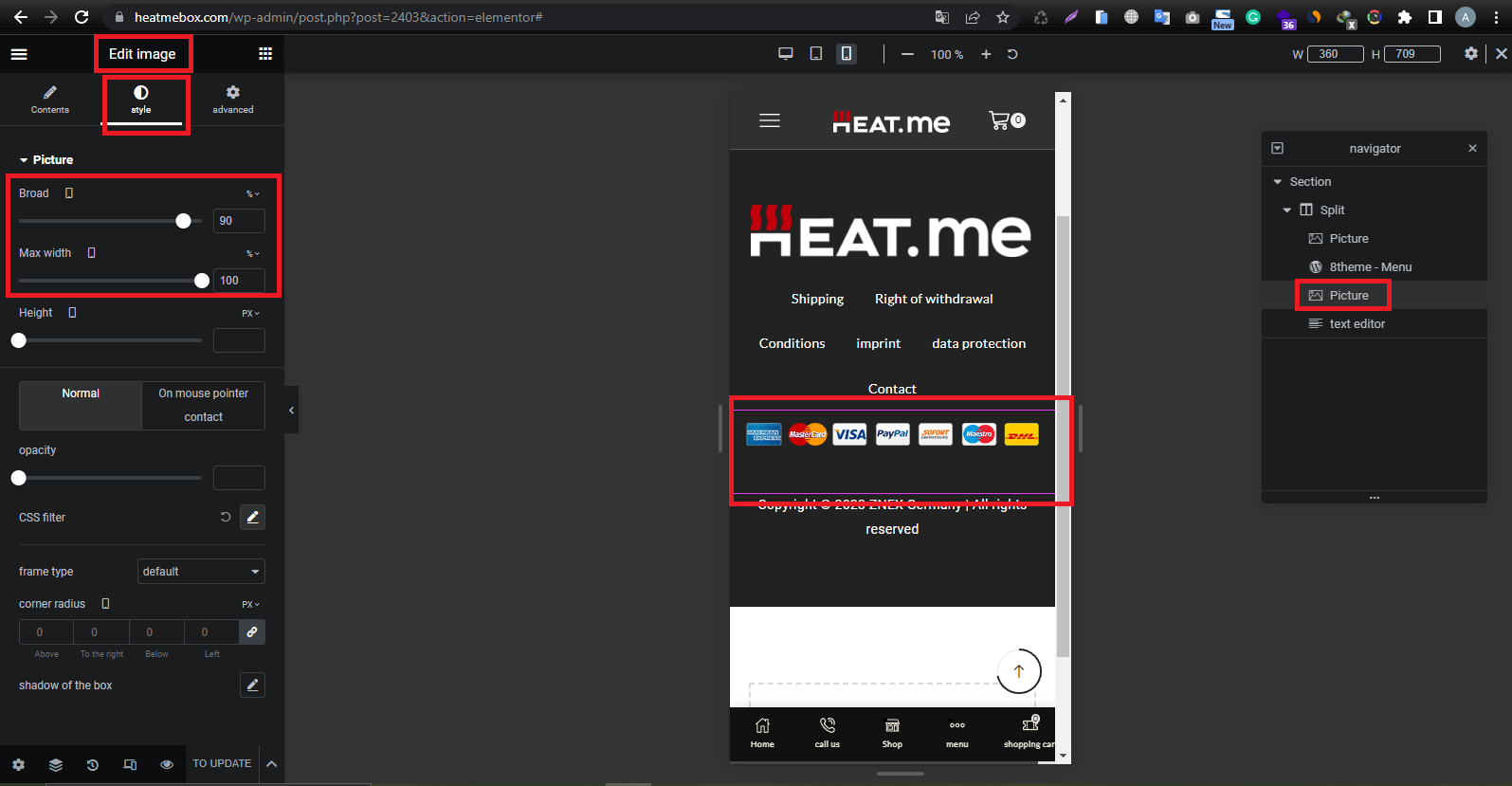Click the Broad value field showing 90
The width and height of the screenshot is (1512, 786).
pos(239,221)
